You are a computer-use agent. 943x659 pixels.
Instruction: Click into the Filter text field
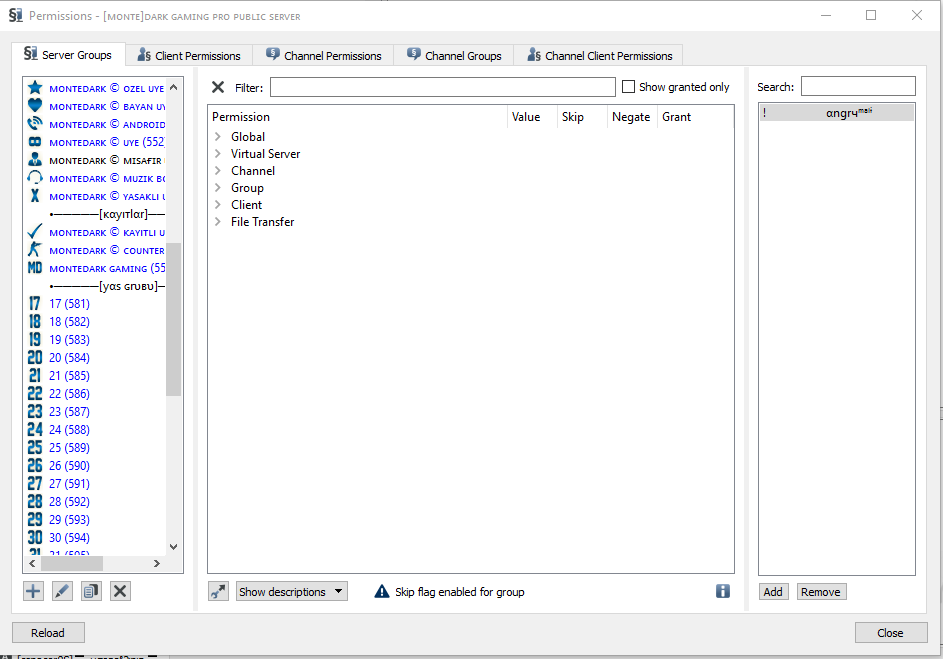[443, 87]
